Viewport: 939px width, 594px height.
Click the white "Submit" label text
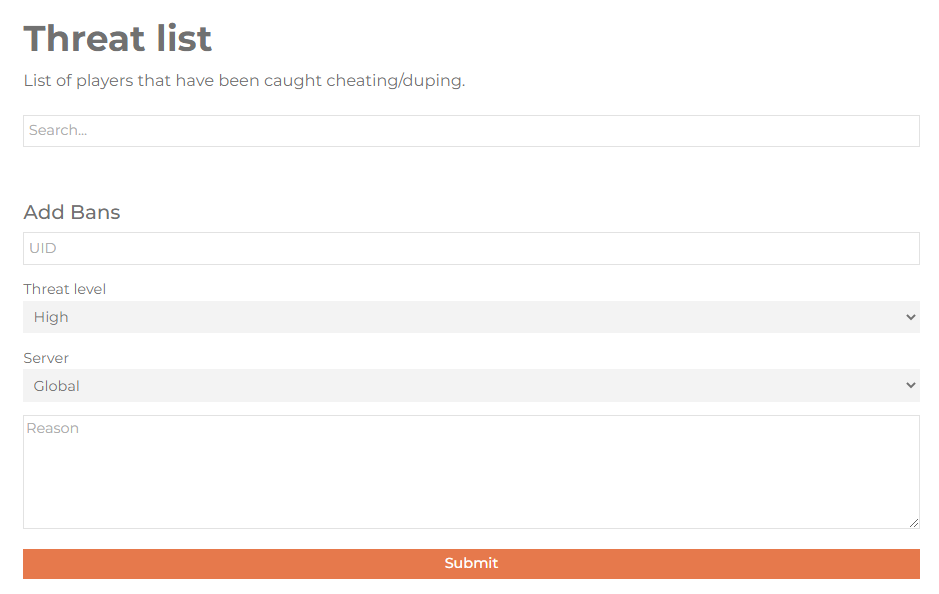471,564
